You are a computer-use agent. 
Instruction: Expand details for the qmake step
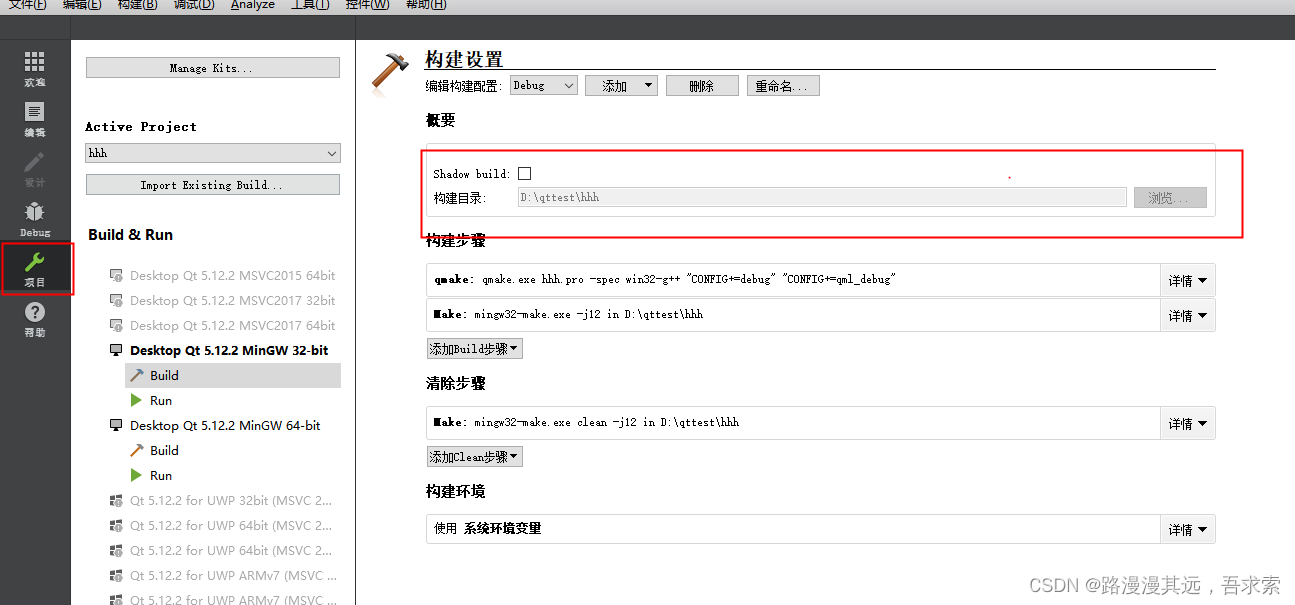(1187, 281)
